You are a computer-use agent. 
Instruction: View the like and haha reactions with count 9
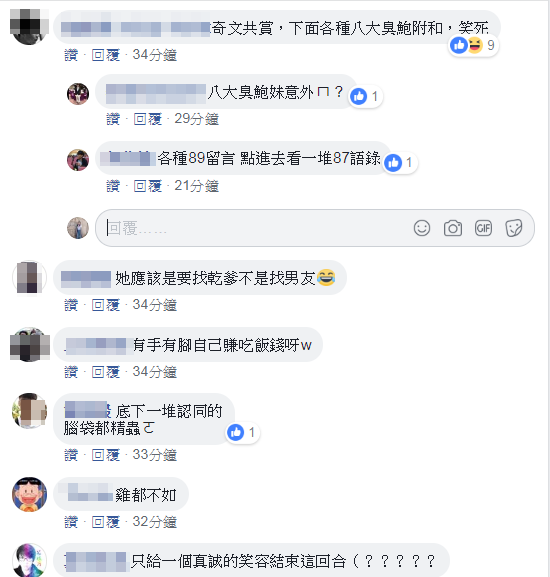(472, 45)
